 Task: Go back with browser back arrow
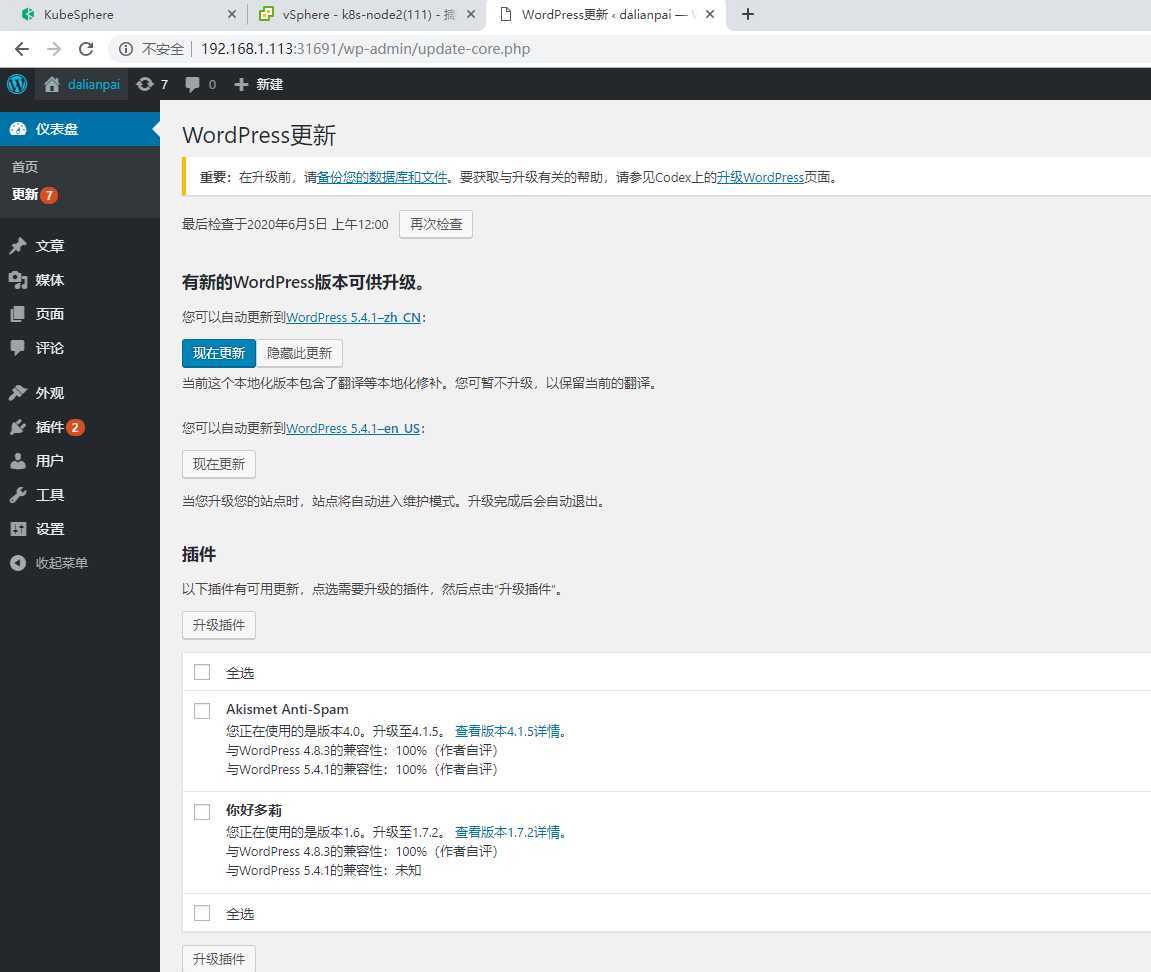tap(22, 49)
